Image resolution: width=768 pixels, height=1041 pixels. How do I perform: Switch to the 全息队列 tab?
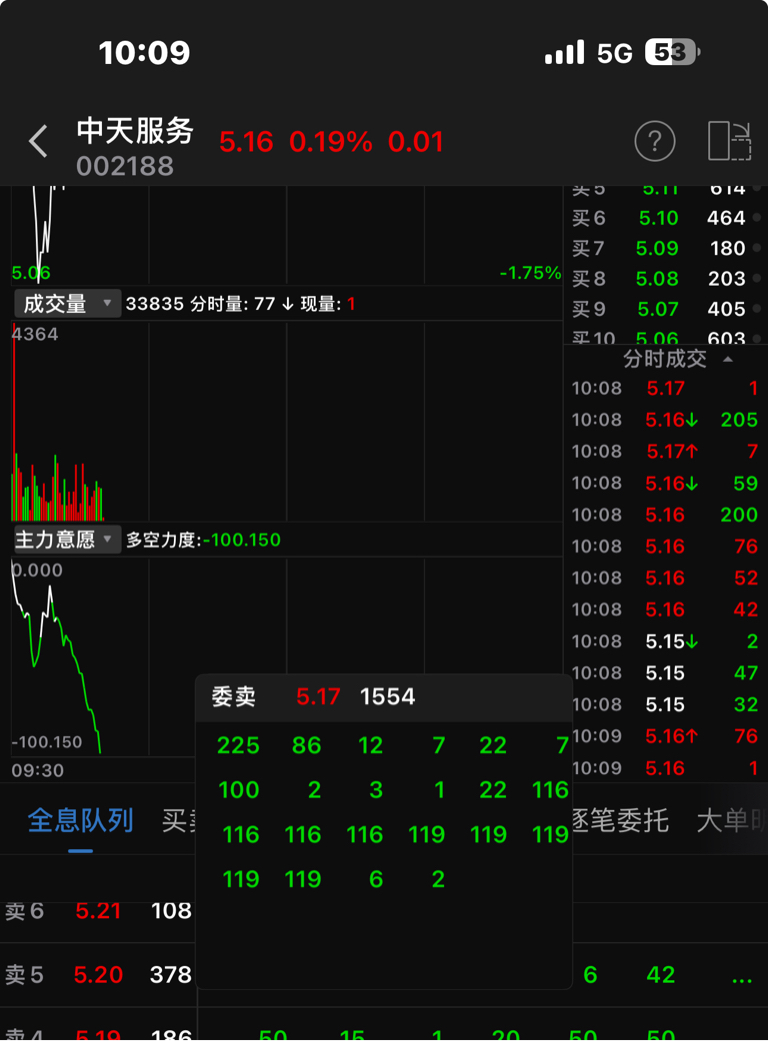tap(80, 821)
